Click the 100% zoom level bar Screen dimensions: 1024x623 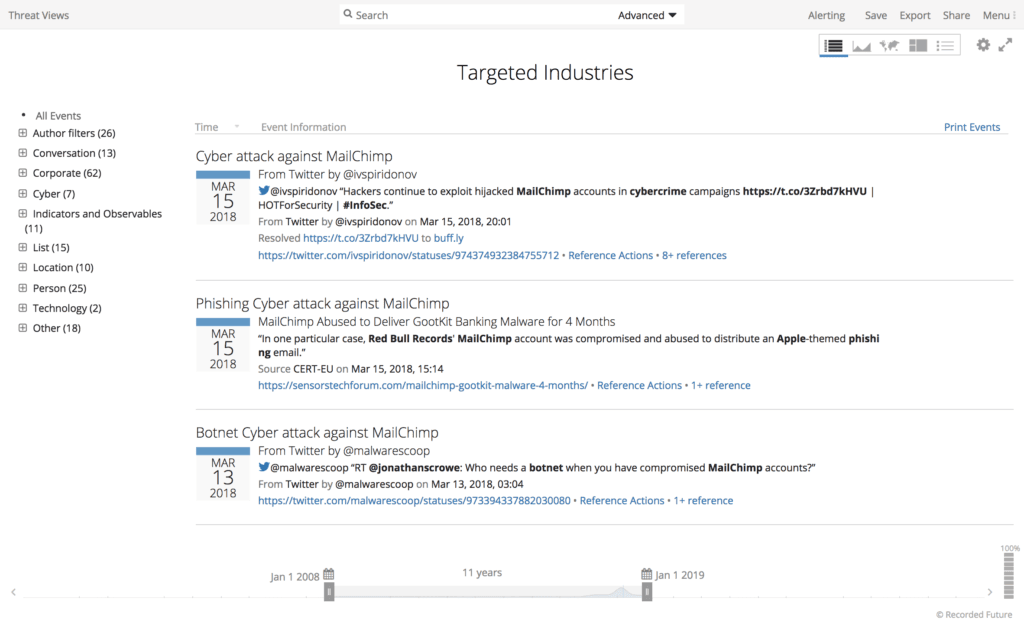[x=1009, y=575]
